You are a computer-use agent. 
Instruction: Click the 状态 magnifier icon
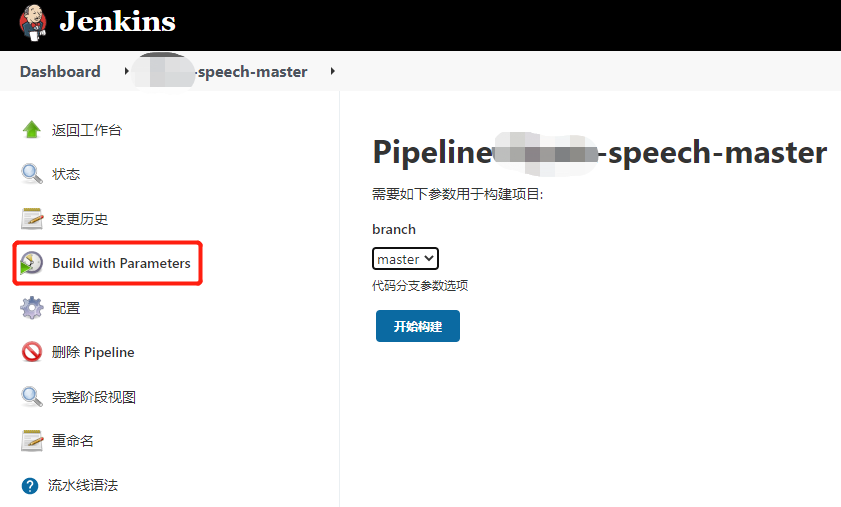pos(32,174)
